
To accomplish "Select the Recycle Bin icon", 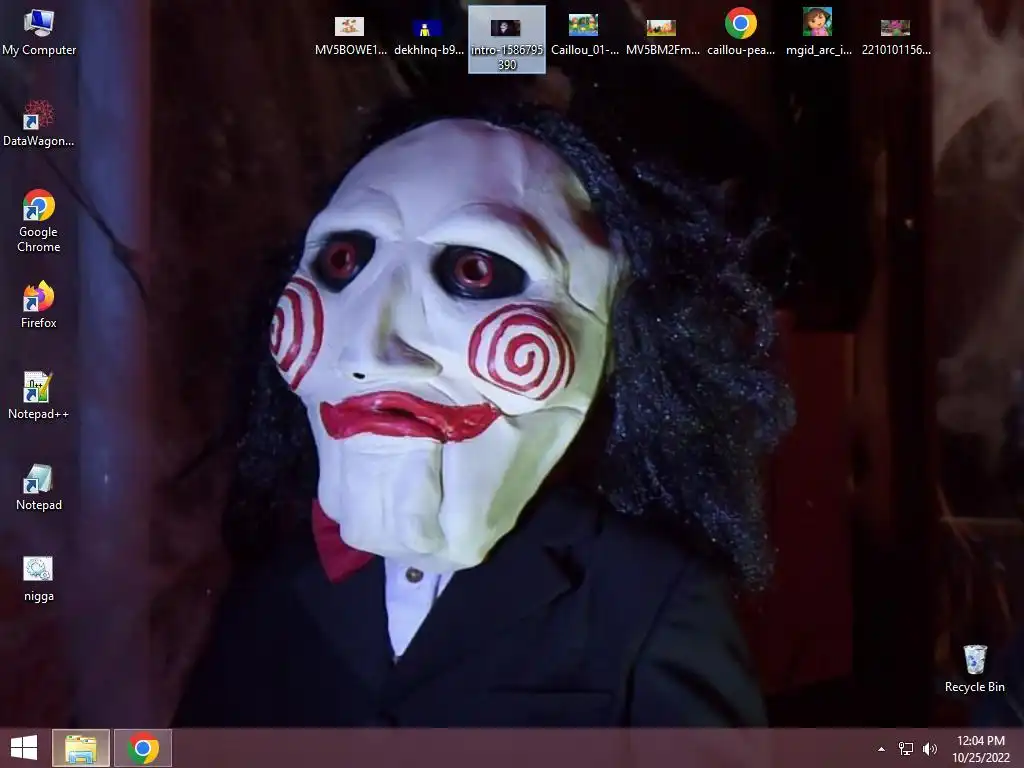I will 974,669.
